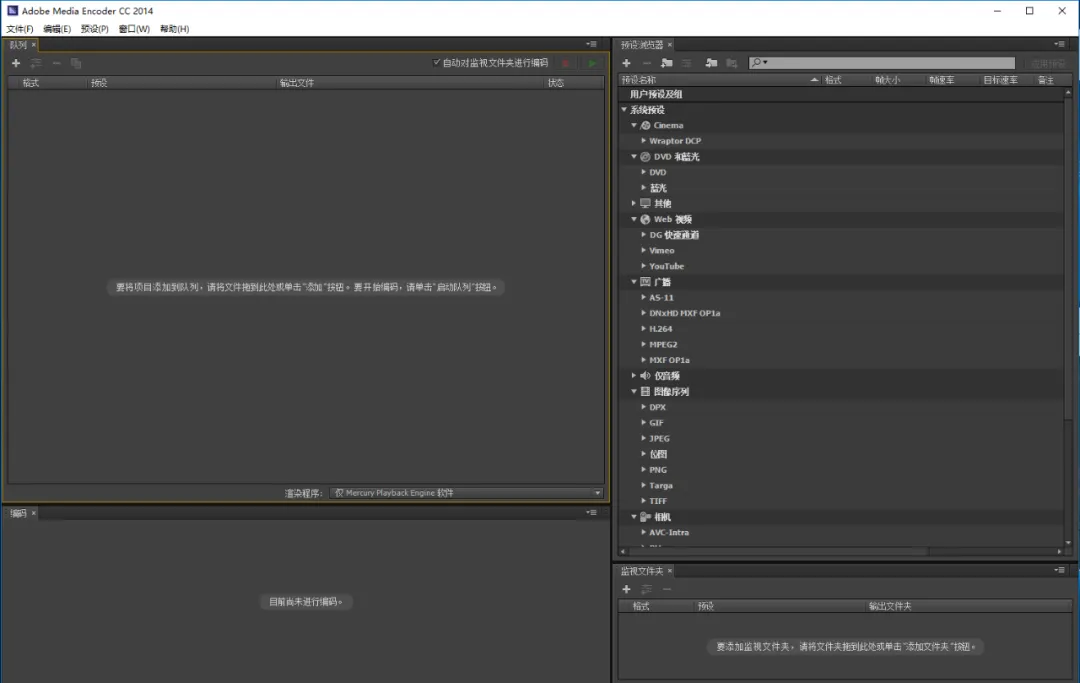Click the 帧速率 column header
This screenshot has height=683, width=1080.
[x=941, y=80]
